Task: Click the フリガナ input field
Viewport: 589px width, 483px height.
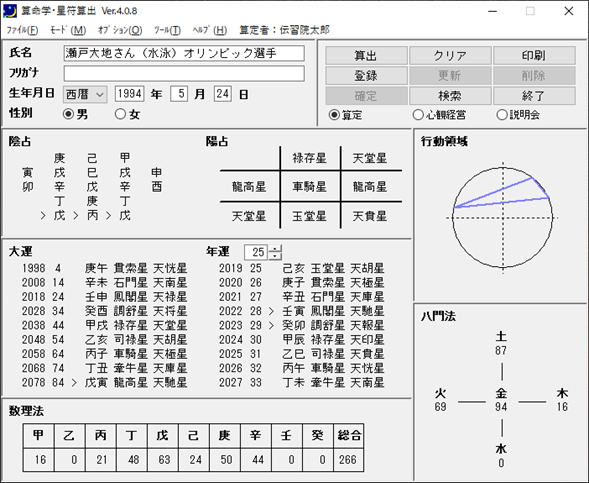Action: coord(184,74)
